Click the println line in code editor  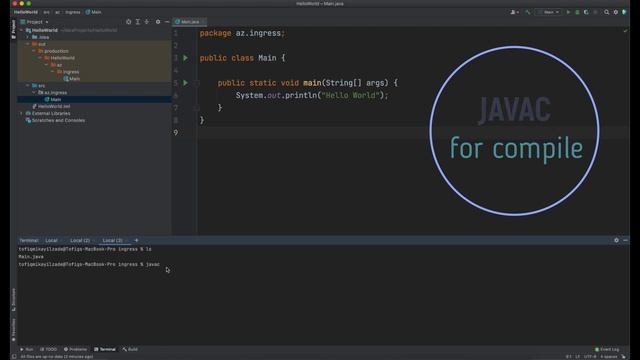pyautogui.click(x=312, y=96)
